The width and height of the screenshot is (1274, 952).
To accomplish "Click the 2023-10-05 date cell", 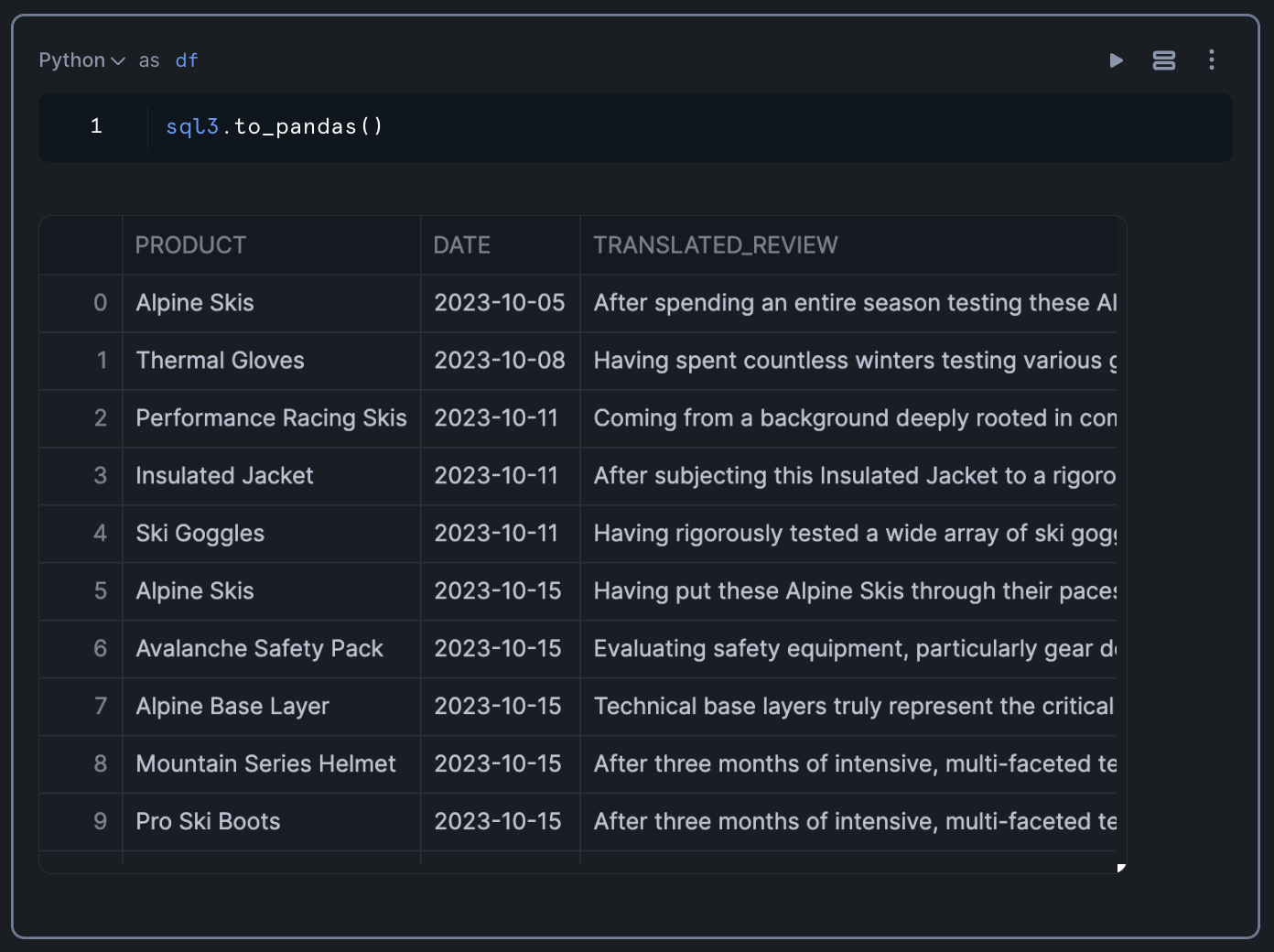I will tap(500, 303).
